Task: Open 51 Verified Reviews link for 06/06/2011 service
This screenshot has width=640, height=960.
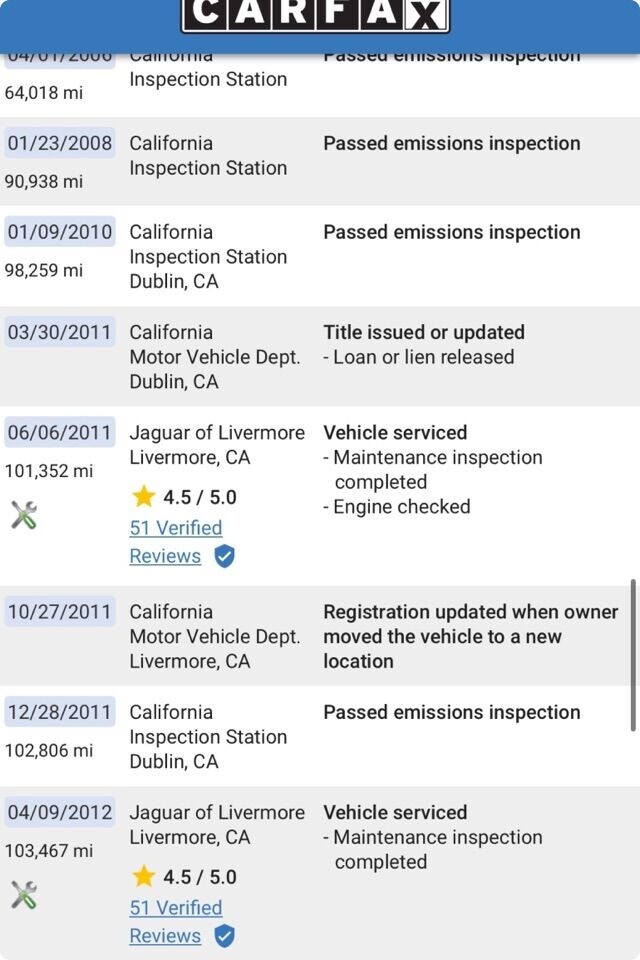Action: (175, 528)
